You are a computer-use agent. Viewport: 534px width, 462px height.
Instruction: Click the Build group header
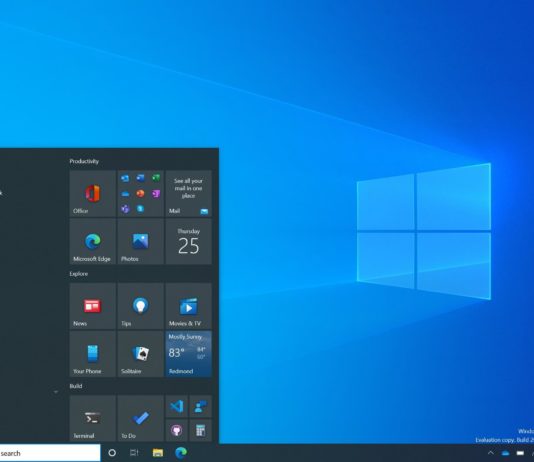(76, 386)
